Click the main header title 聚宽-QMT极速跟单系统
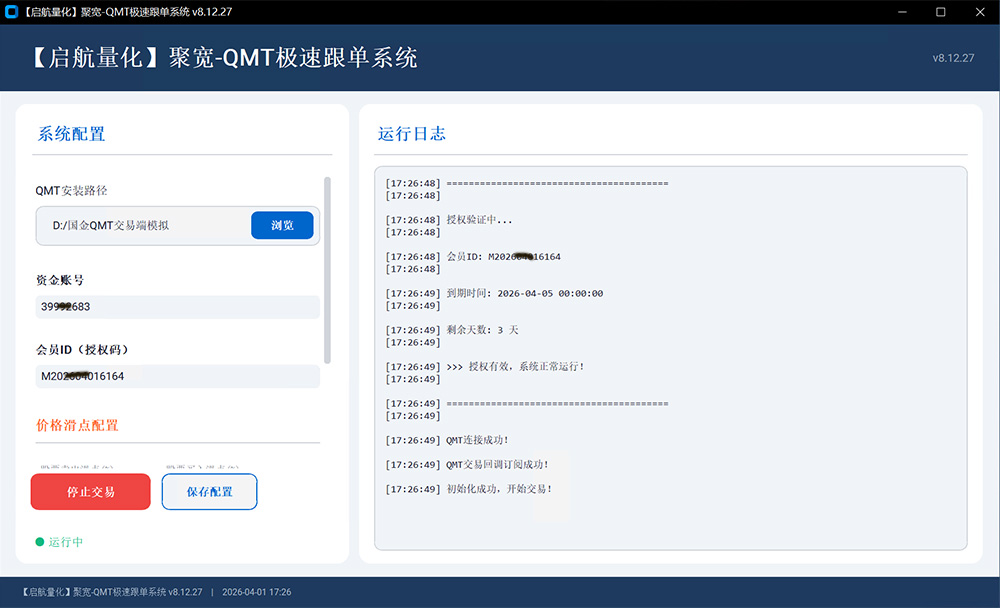This screenshot has height=608, width=1000. click(225, 58)
